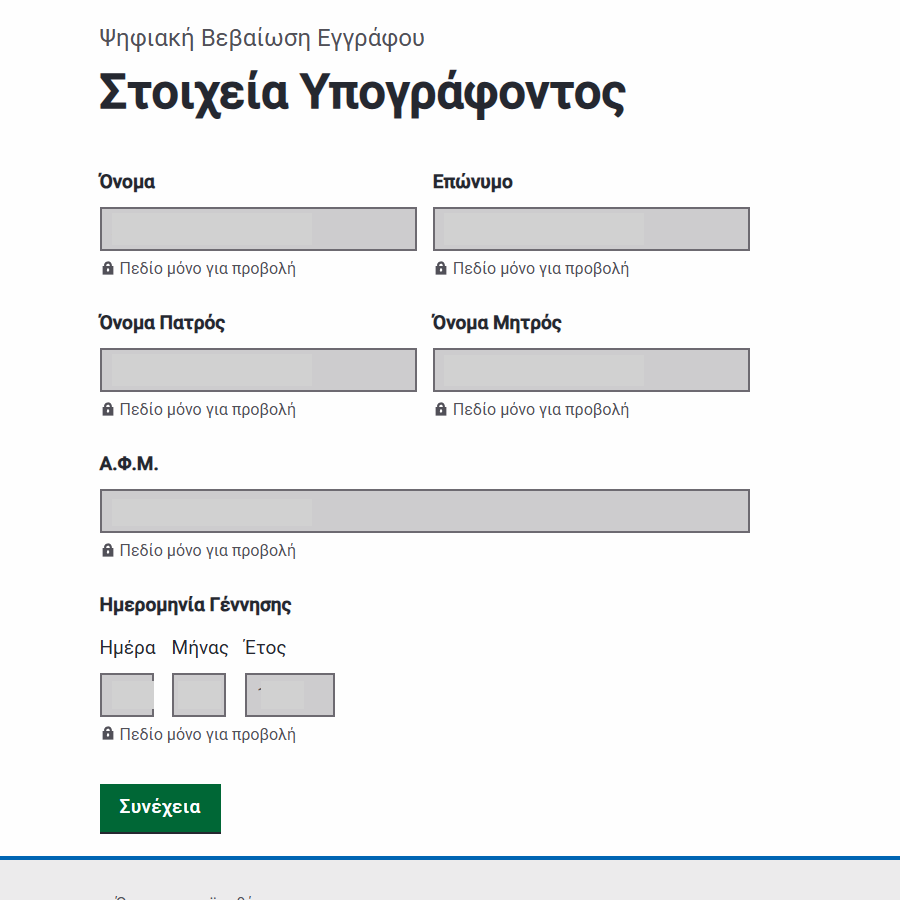Select the Επώνυμο input field
The image size is (900, 900).
tap(591, 229)
